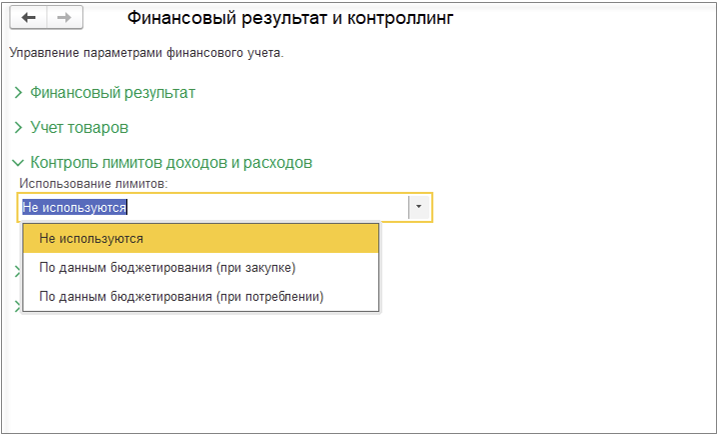Open the Финансовый результат section heading
This screenshot has width=717, height=434.
pyautogui.click(x=112, y=93)
